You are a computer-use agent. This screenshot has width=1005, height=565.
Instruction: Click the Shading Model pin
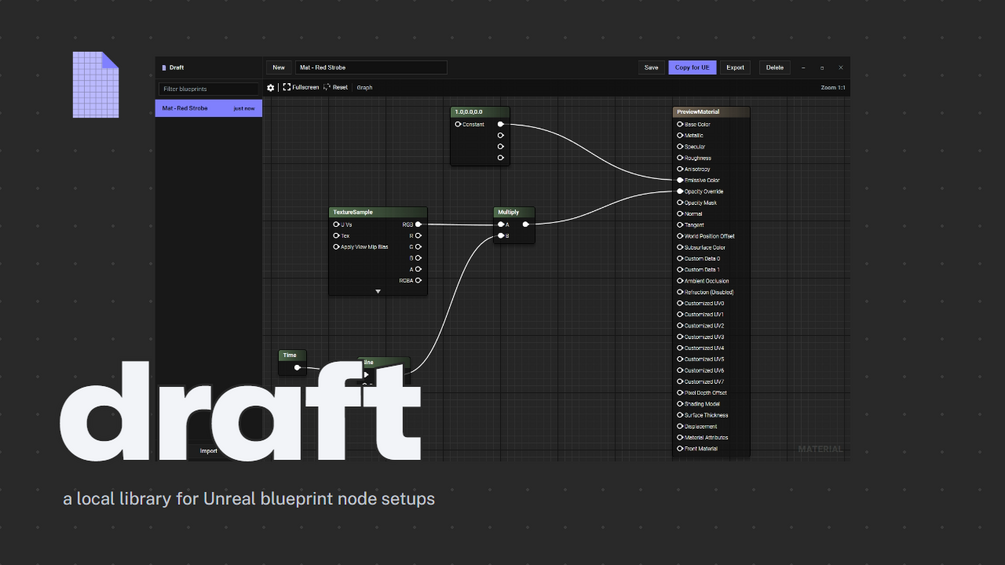coord(680,404)
